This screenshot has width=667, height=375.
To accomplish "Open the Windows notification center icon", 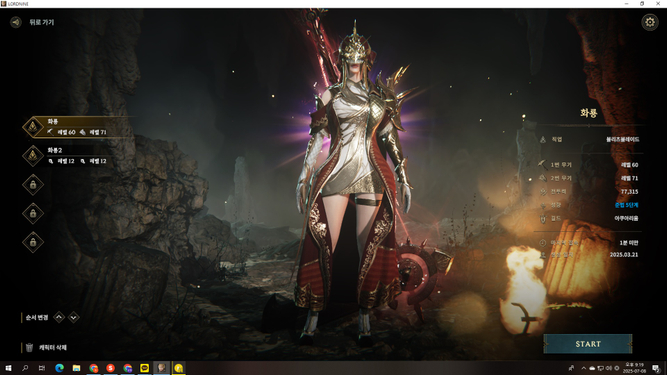I will 656,368.
